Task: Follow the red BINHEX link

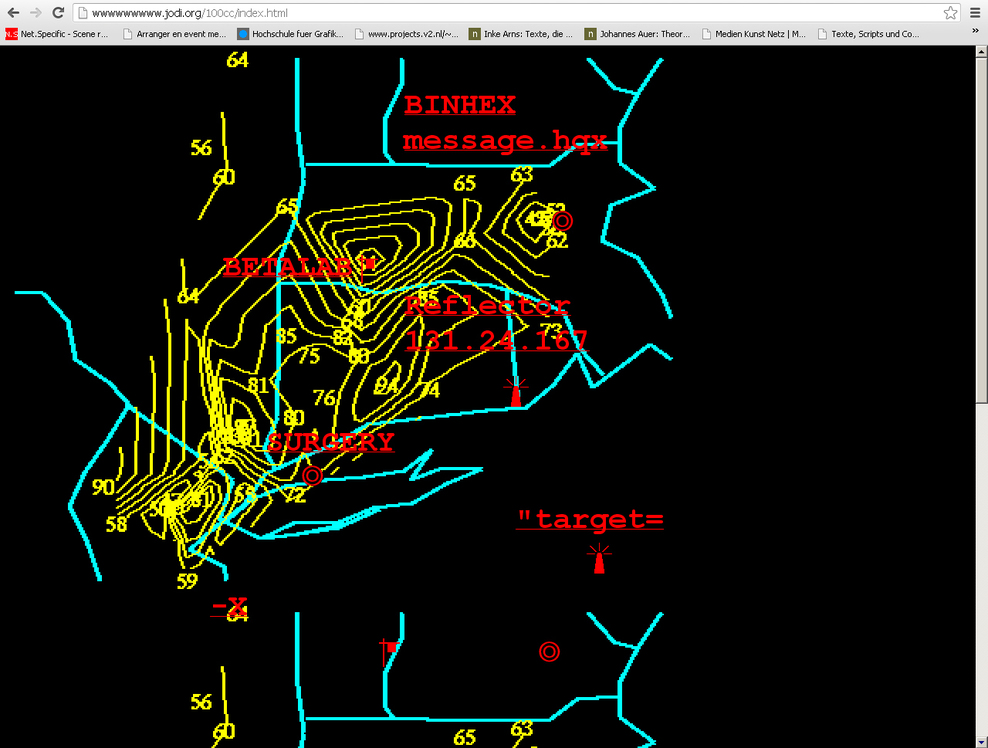Action: pos(459,105)
